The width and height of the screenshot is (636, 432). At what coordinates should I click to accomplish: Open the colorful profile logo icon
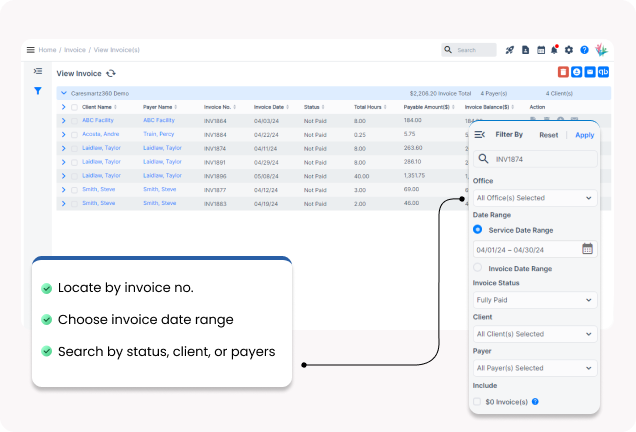[601, 50]
